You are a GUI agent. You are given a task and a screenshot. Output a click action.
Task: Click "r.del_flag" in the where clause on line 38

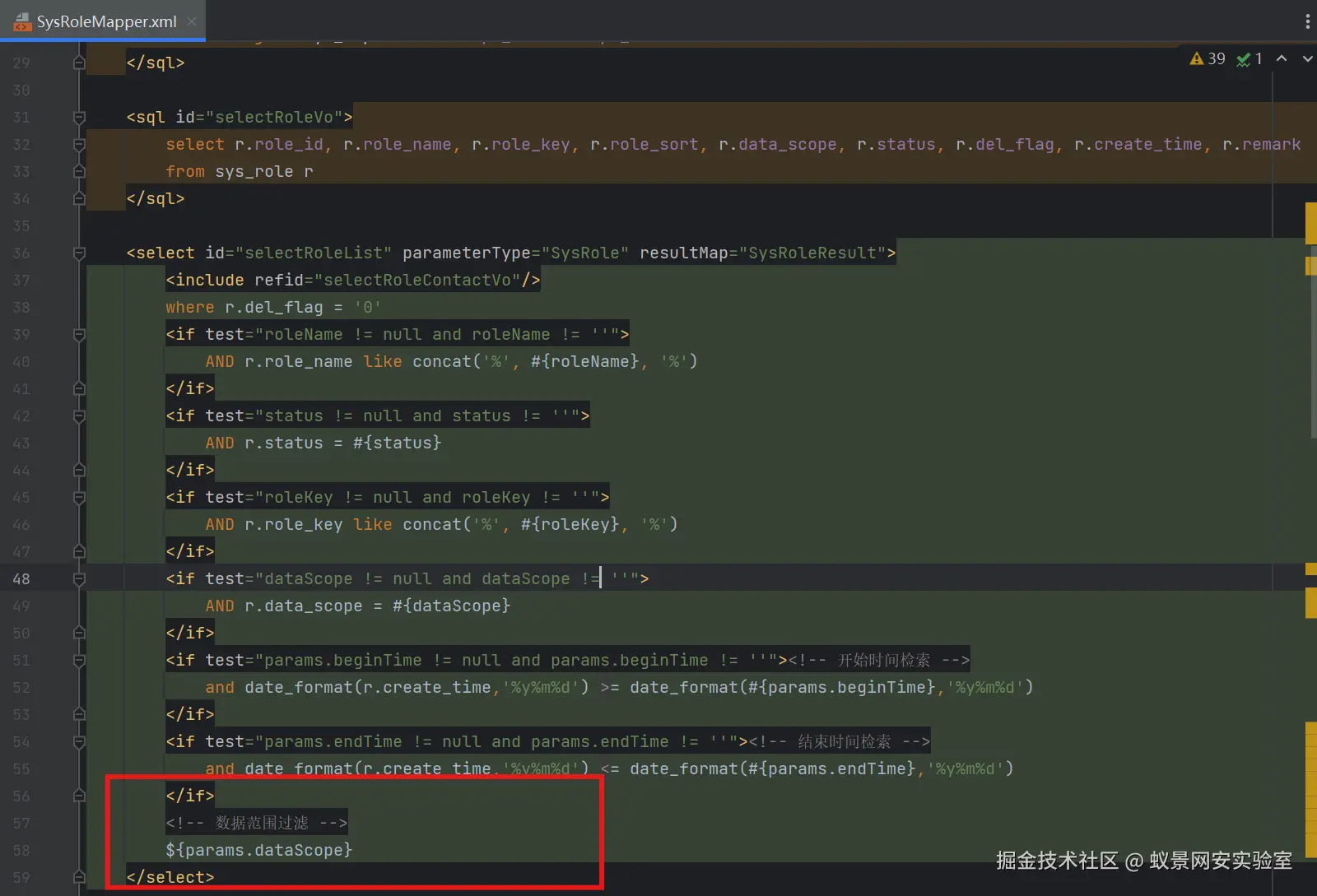point(274,308)
